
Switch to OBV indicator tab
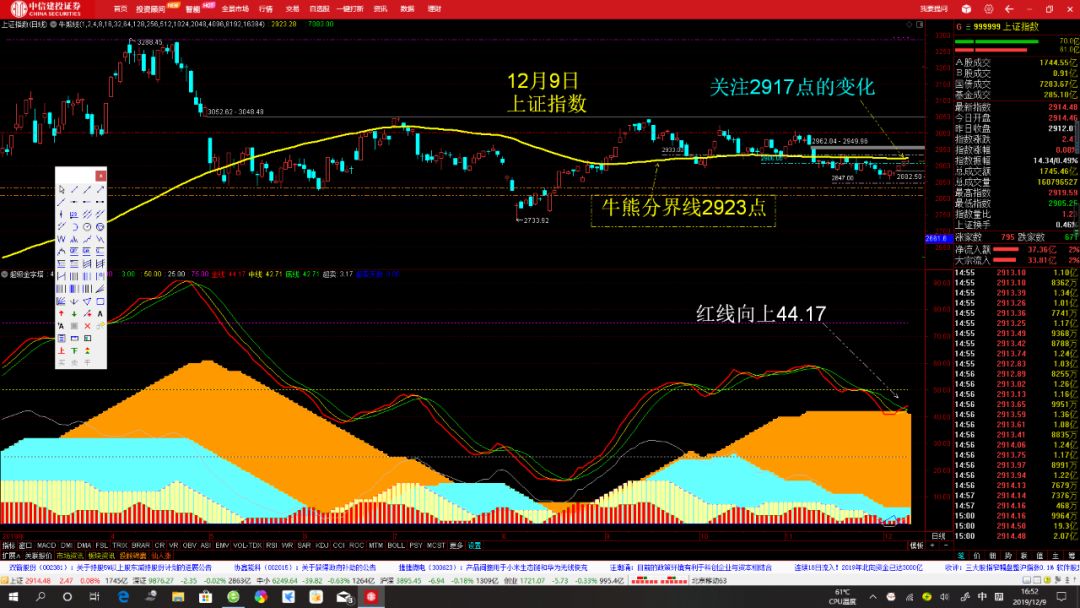point(189,545)
